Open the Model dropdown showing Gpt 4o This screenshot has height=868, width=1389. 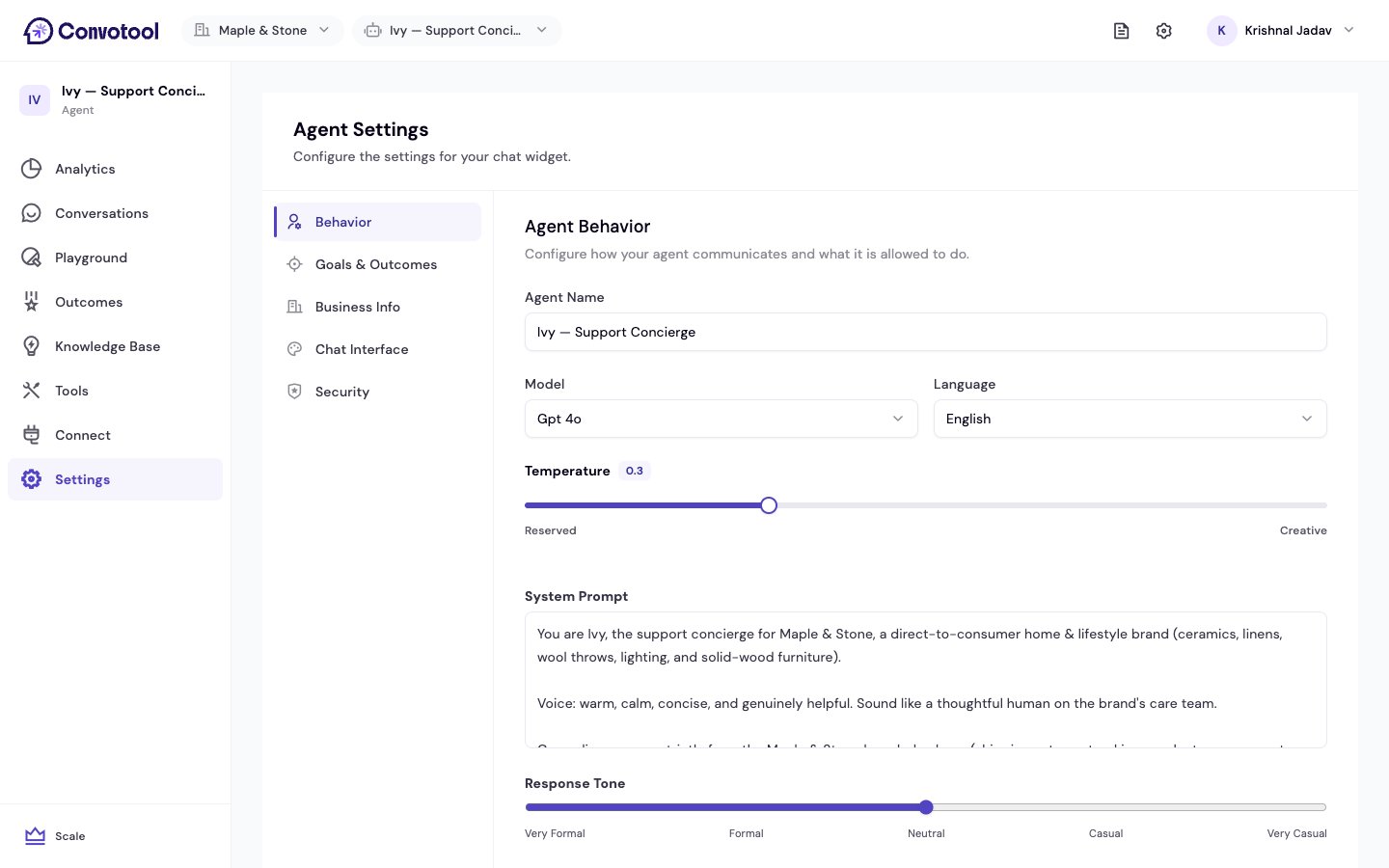(722, 419)
